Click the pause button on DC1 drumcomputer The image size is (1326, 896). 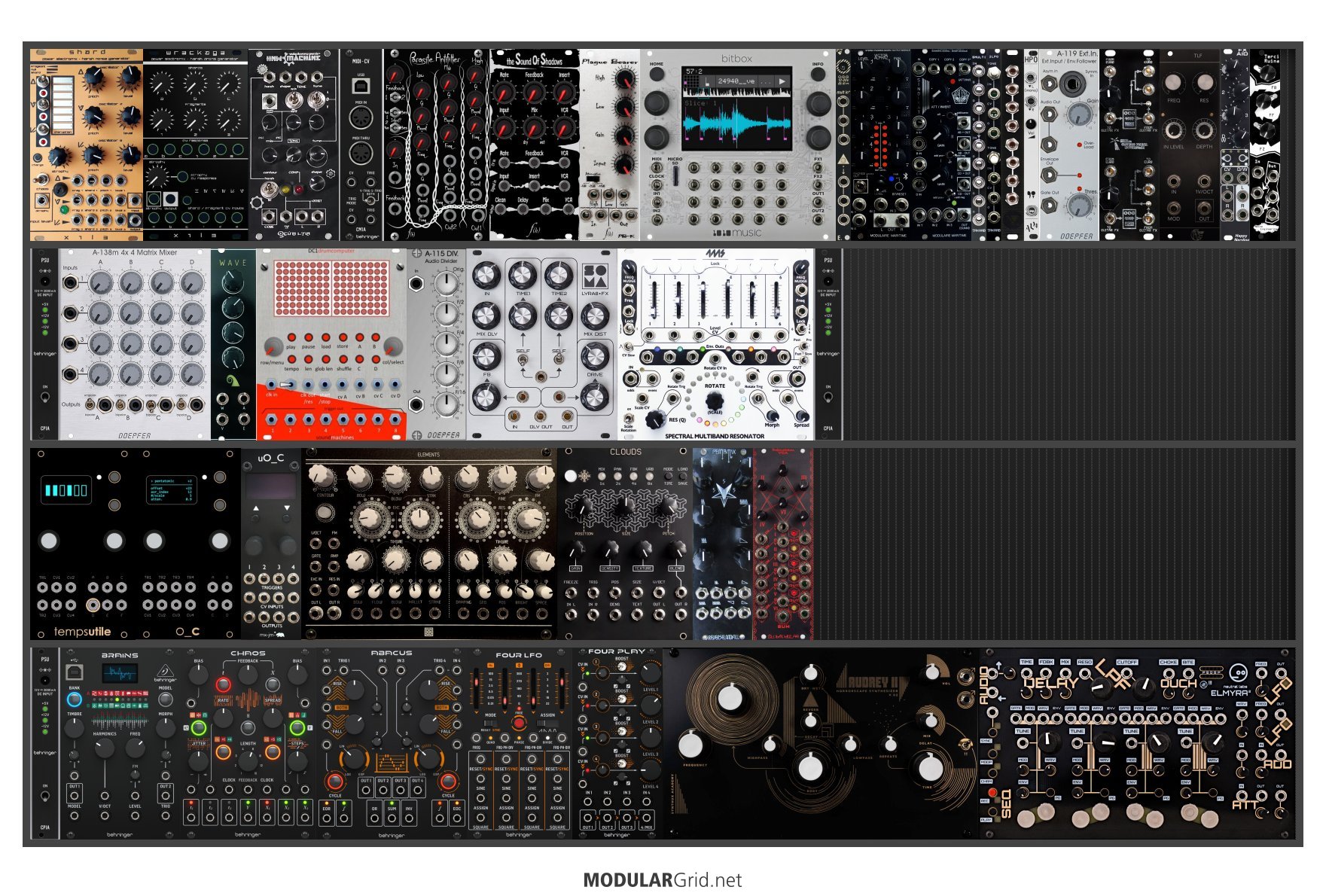(308, 337)
